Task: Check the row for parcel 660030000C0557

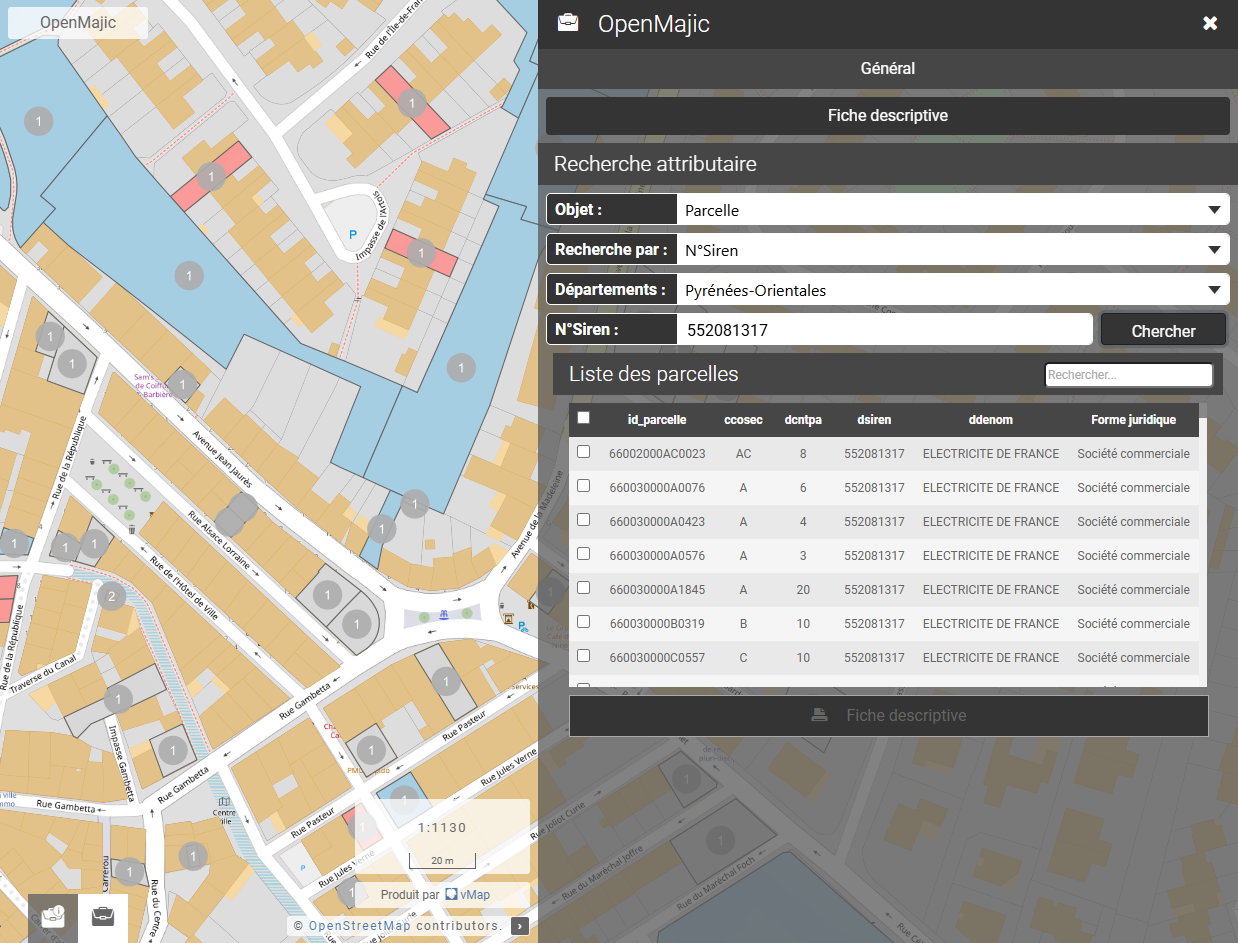Action: coord(584,656)
